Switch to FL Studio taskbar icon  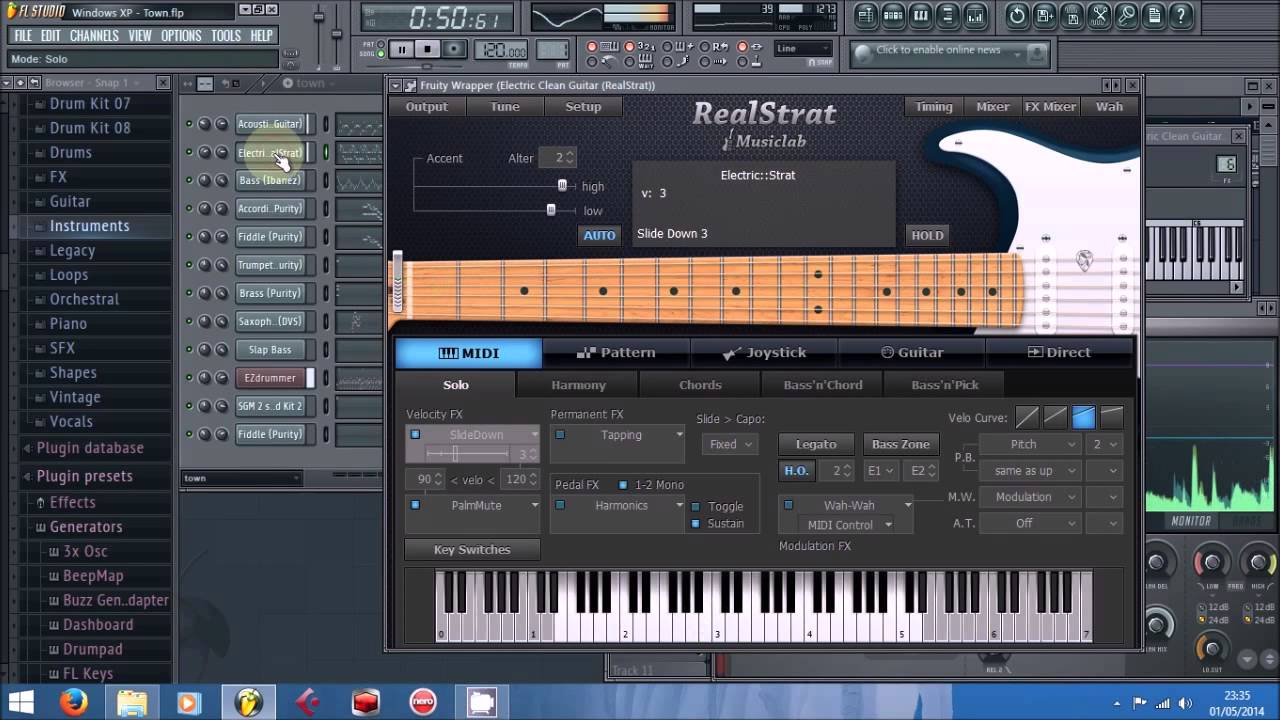(248, 703)
